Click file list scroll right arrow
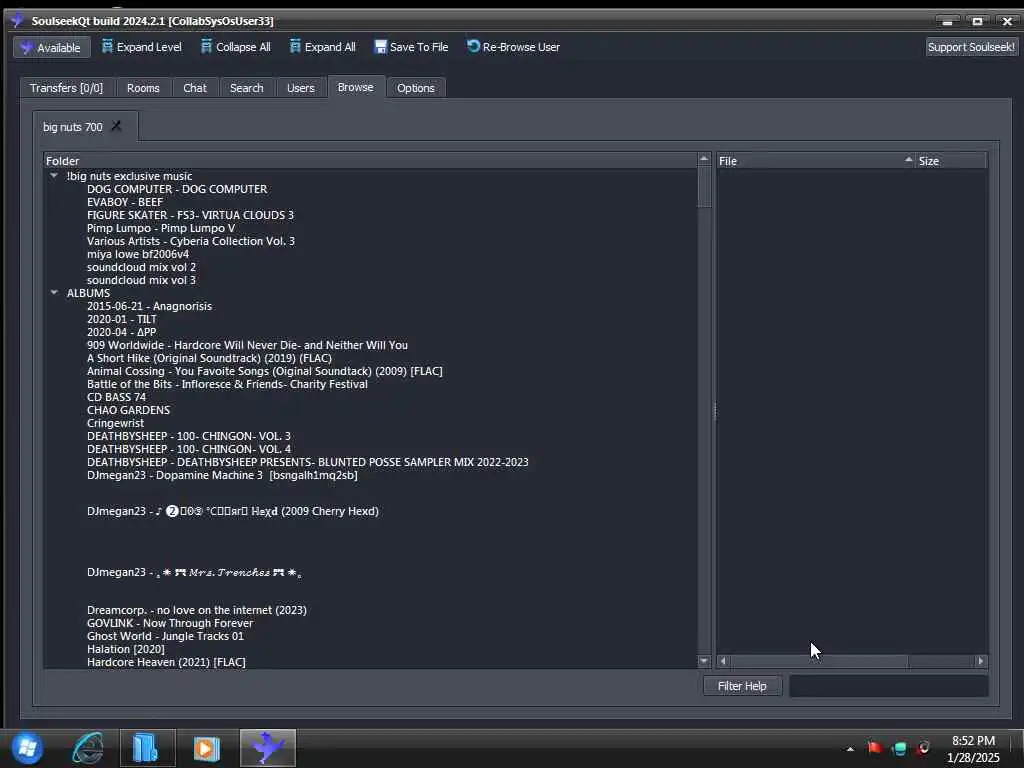The image size is (1024, 768). pyautogui.click(x=980, y=661)
